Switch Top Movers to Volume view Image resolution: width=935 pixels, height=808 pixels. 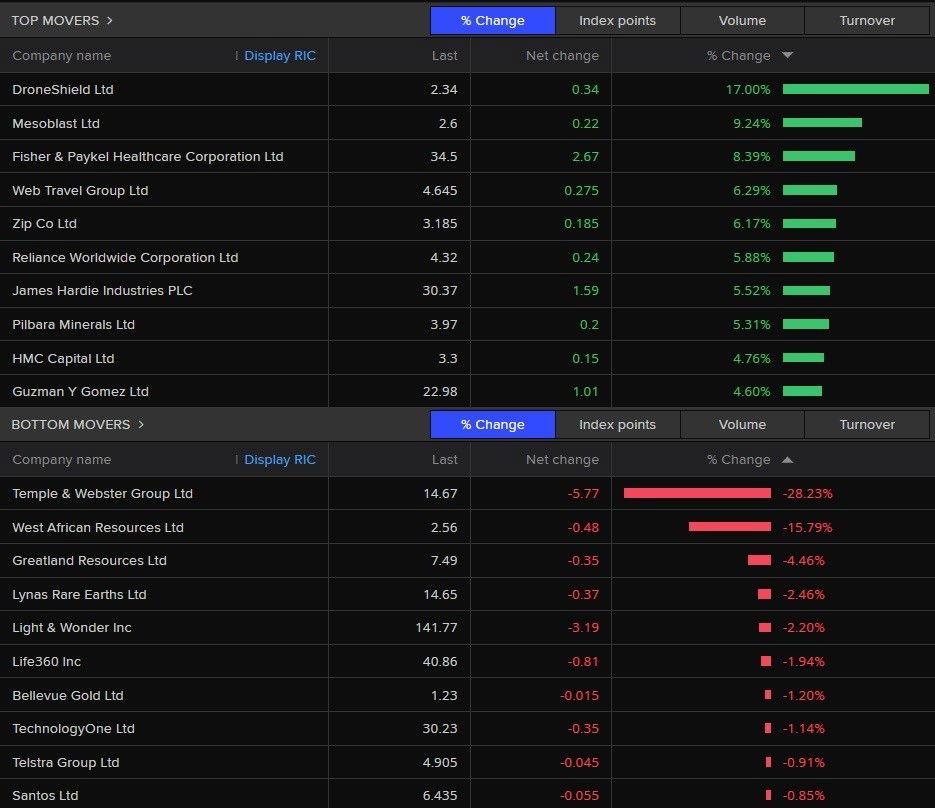[742, 20]
